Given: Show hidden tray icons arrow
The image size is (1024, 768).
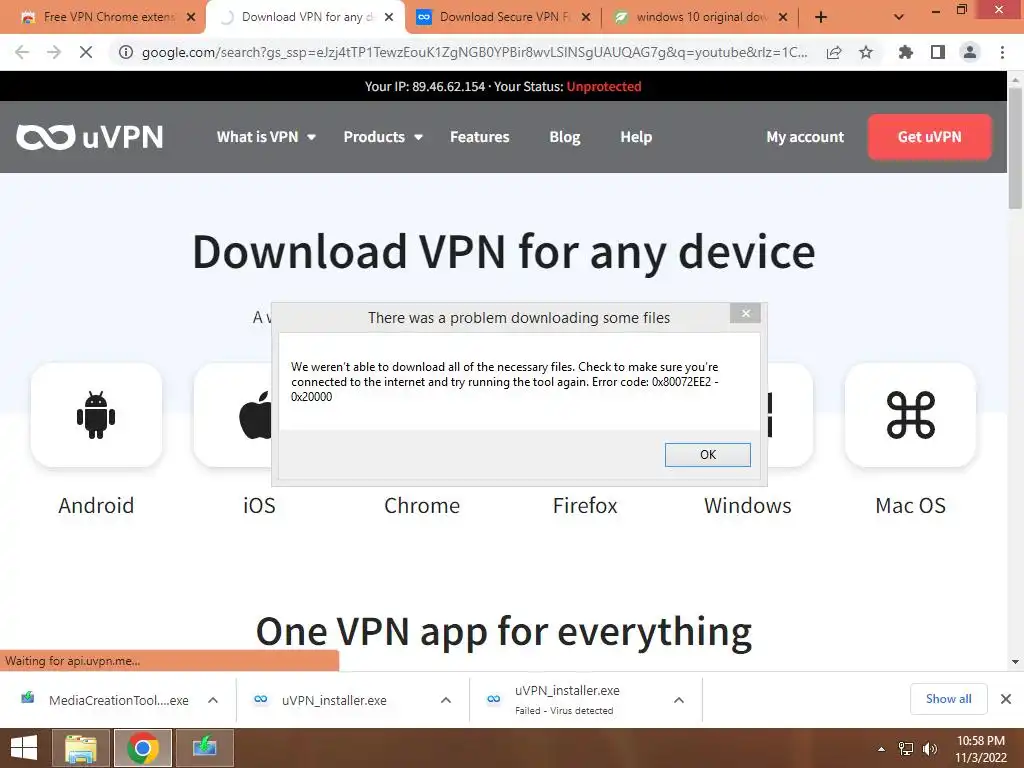Looking at the screenshot, I should [x=882, y=749].
